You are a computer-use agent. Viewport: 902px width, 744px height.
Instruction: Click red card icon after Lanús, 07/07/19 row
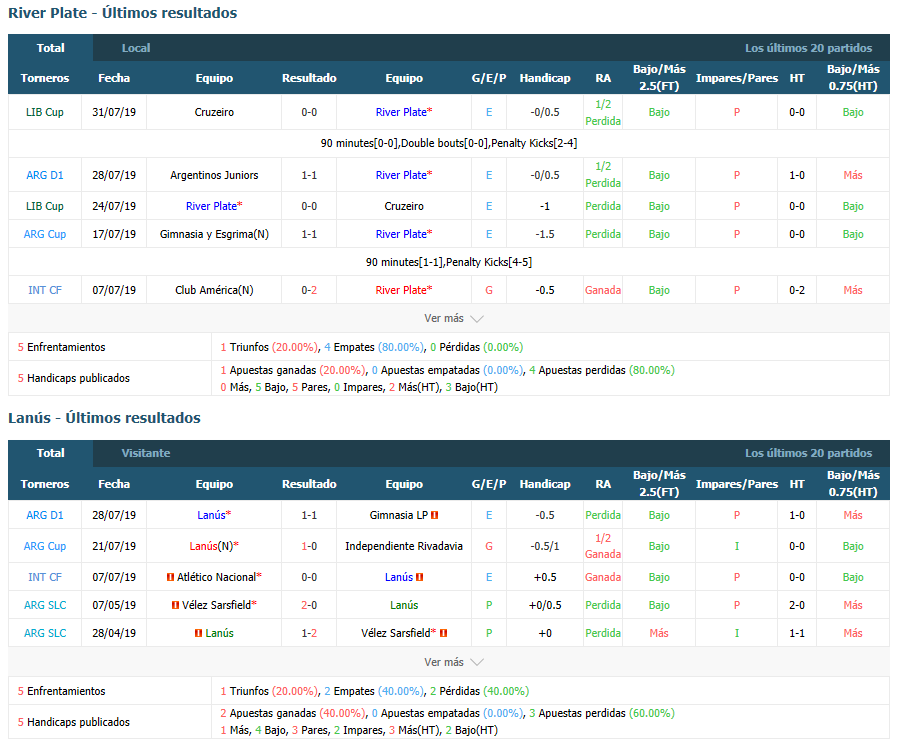pos(420,577)
